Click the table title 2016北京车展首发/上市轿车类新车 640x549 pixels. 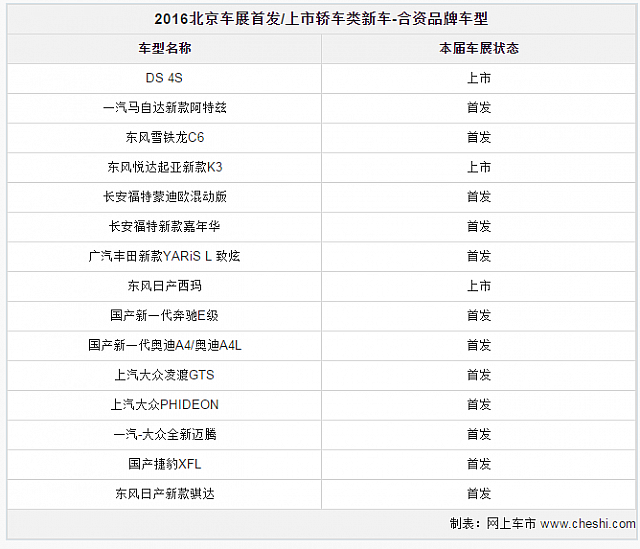pos(271,19)
